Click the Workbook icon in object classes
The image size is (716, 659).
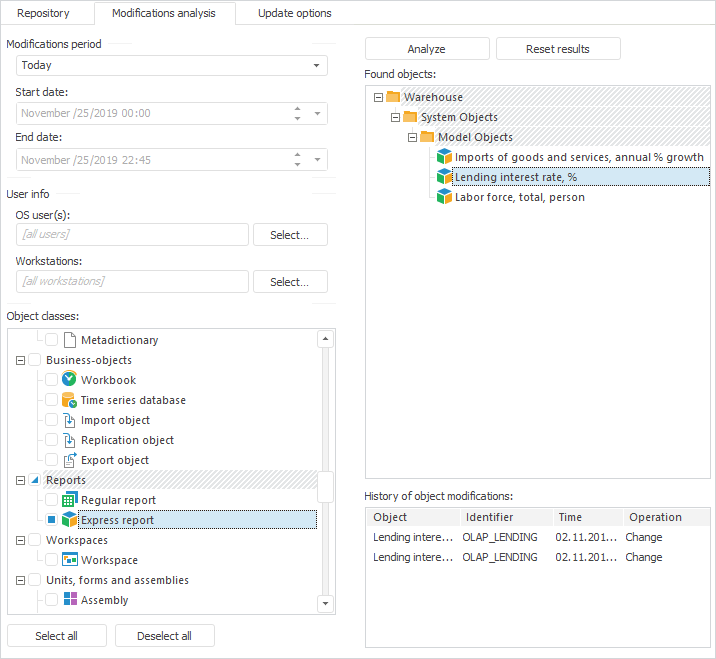point(69,380)
